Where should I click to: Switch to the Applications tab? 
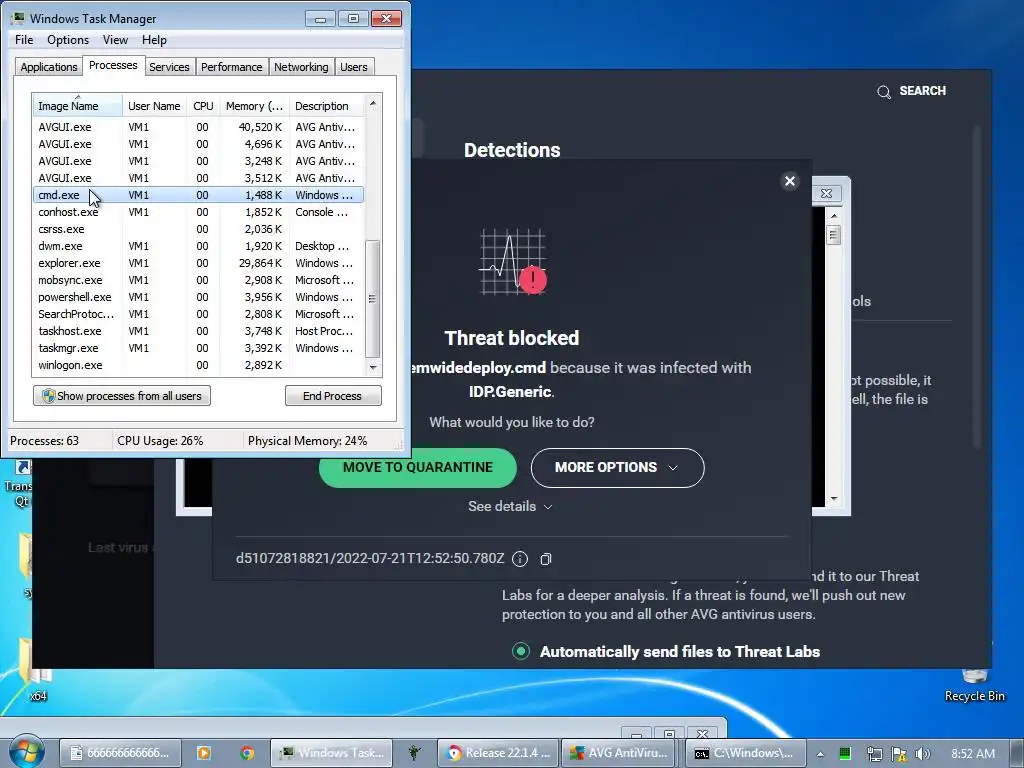(49, 67)
